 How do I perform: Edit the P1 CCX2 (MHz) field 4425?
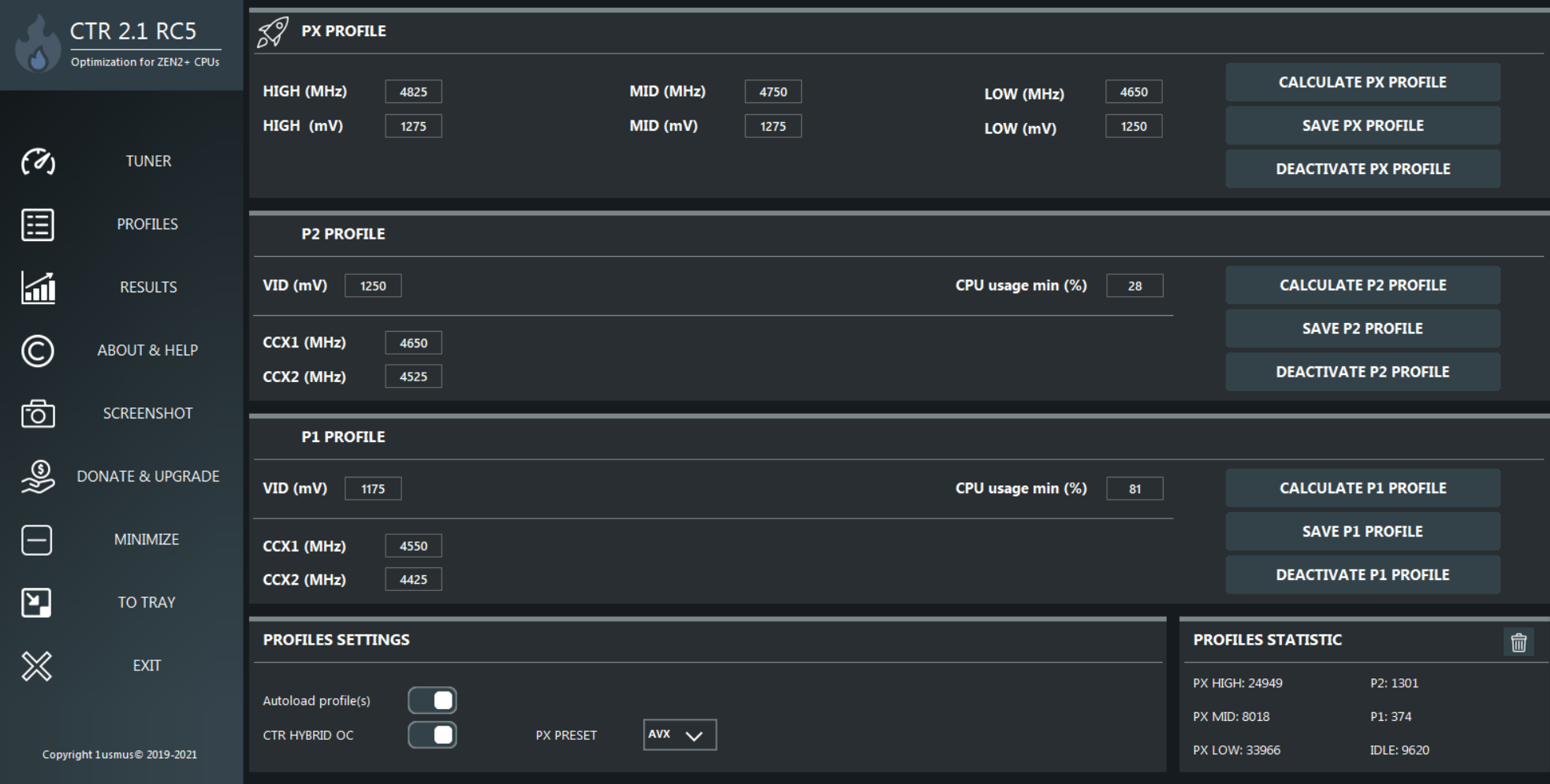click(413, 579)
